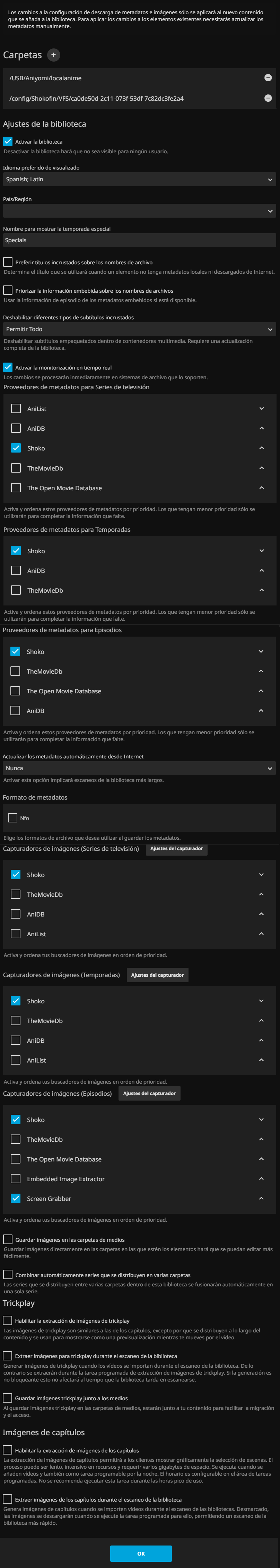This screenshot has height=1568, width=280.
Task: Enable Habilitar la extracción de imágenes de trickplay
Action: [8, 1320]
